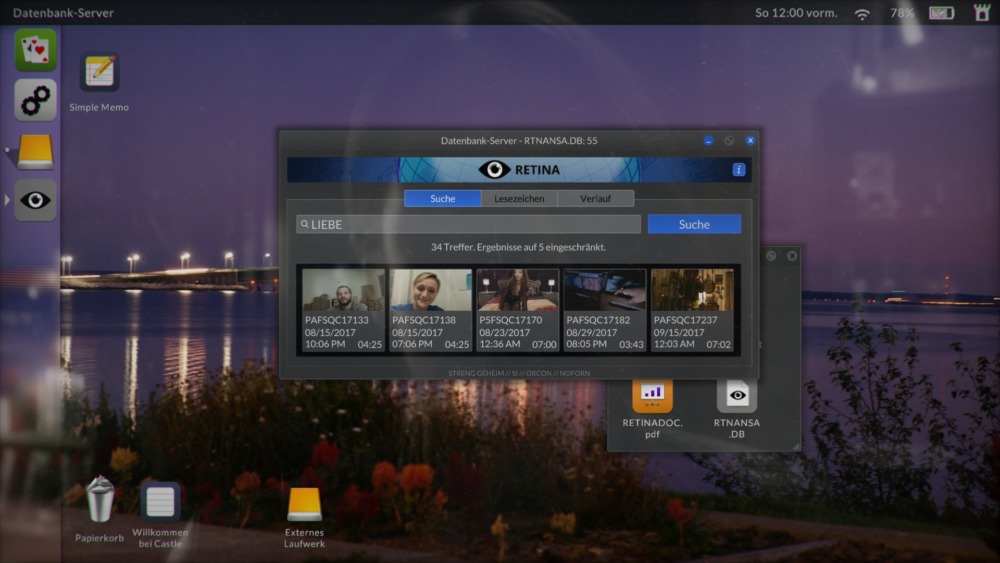The height and width of the screenshot is (563, 1000).
Task: Open Externes Laufwerk drive icon
Action: [x=304, y=504]
